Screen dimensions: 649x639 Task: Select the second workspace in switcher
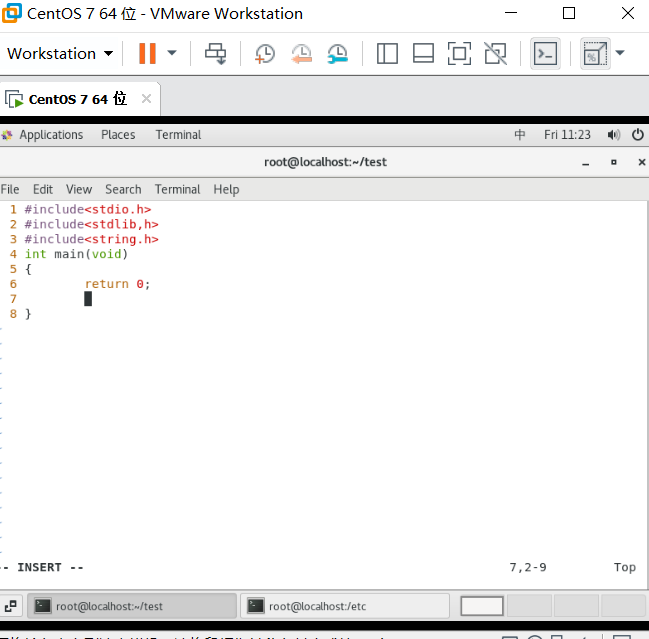(529, 606)
